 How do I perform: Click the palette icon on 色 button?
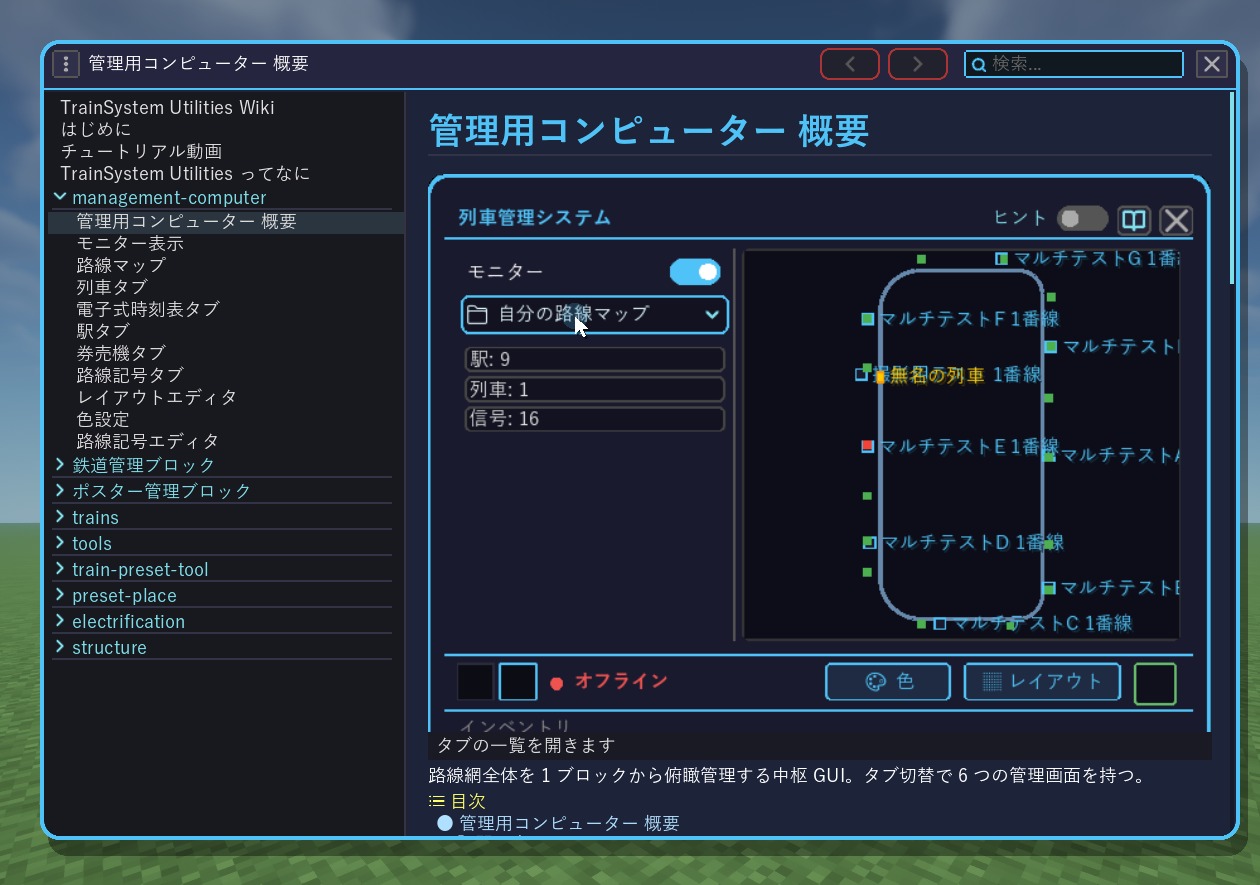tap(875, 682)
